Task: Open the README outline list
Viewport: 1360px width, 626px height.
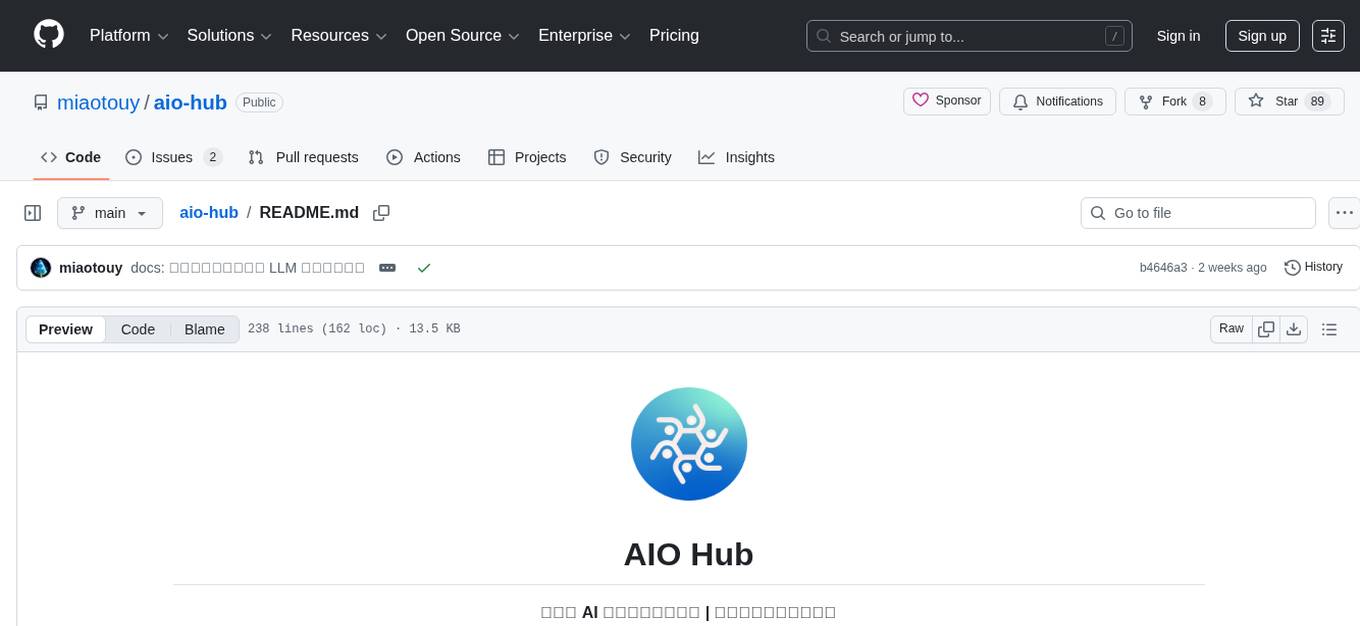Action: coord(1330,328)
